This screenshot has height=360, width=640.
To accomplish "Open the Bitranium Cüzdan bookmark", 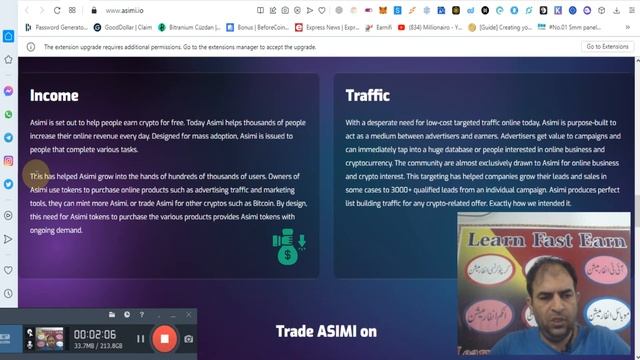I will [x=189, y=27].
